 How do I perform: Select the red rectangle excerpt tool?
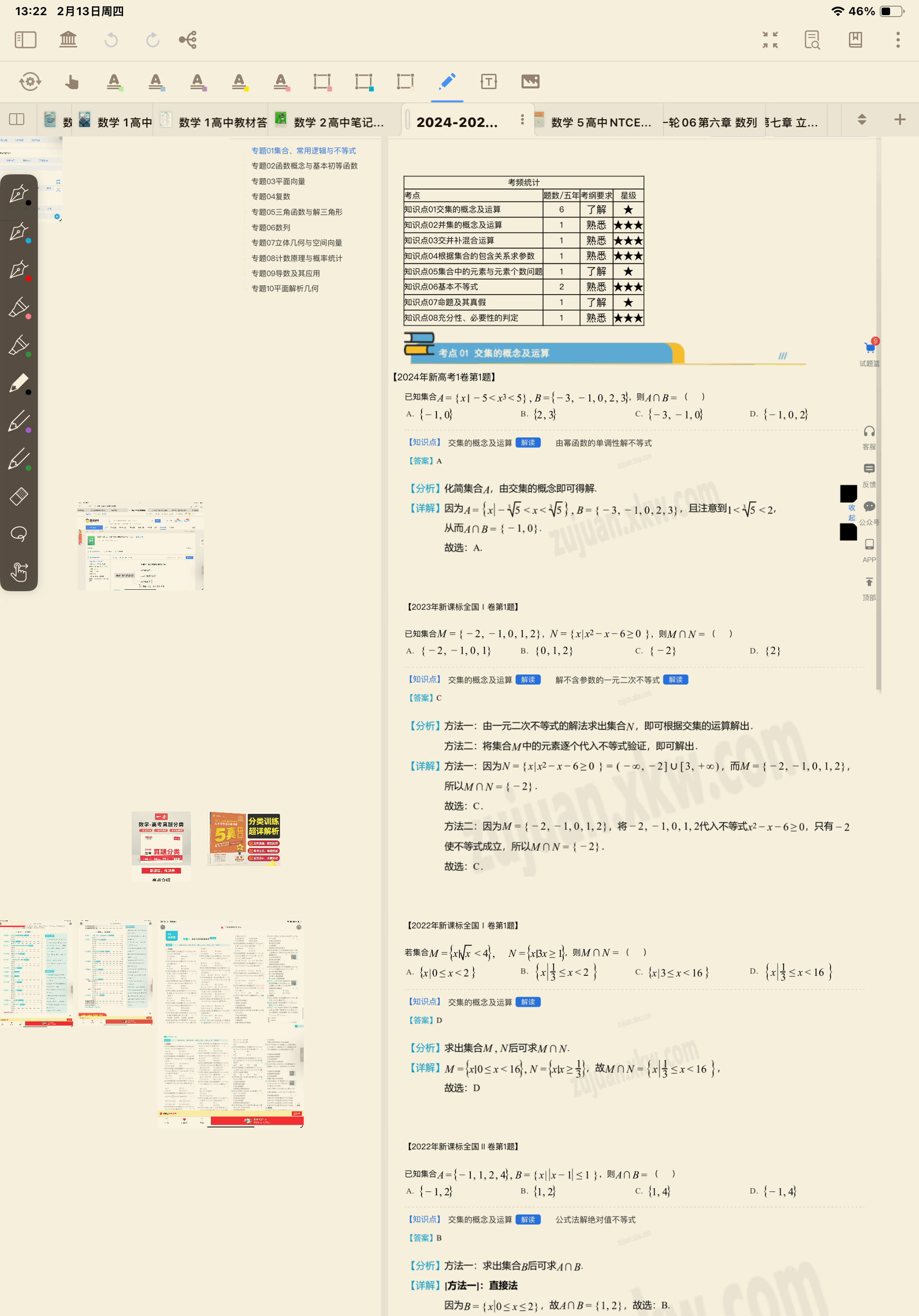322,82
